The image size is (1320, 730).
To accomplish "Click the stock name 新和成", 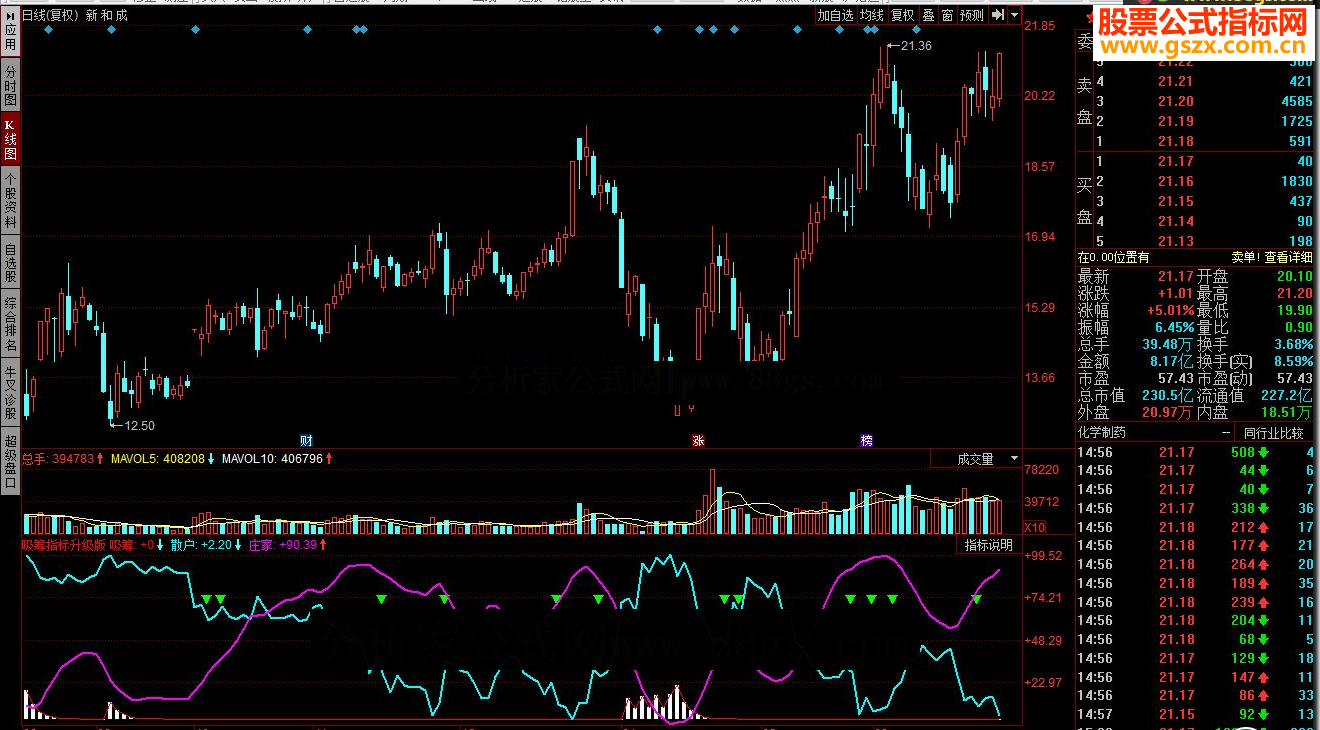I will 107,15.
